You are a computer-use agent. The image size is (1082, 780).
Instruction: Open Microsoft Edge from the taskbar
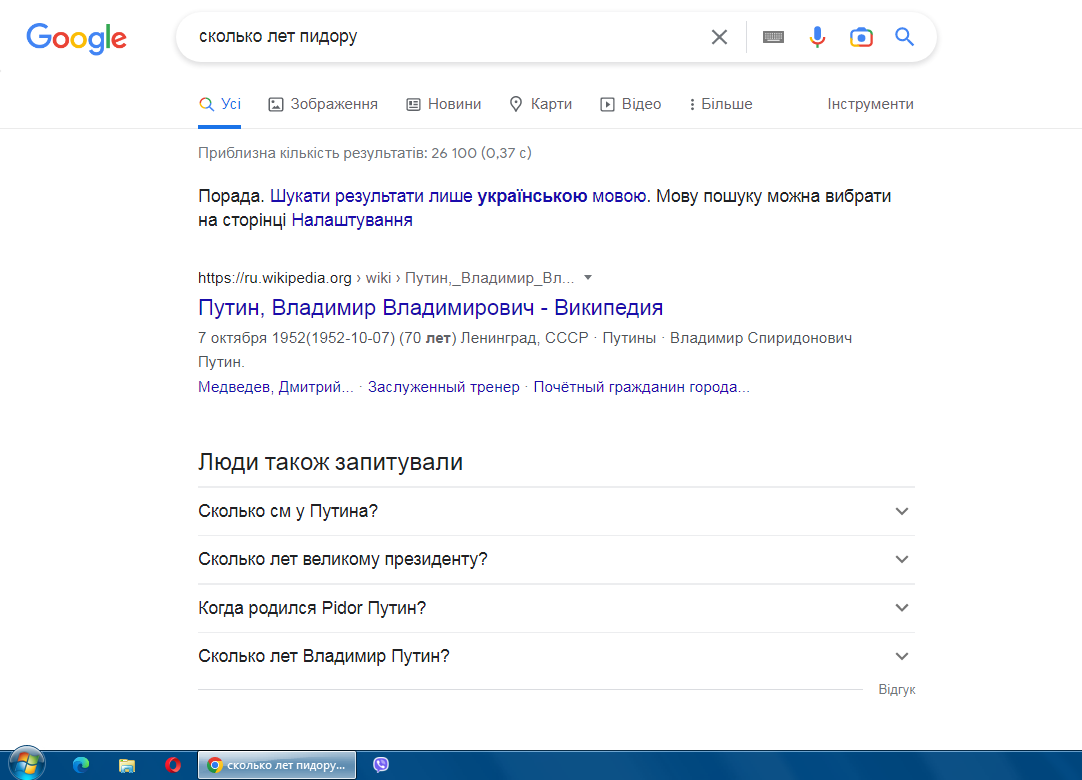tap(81, 765)
